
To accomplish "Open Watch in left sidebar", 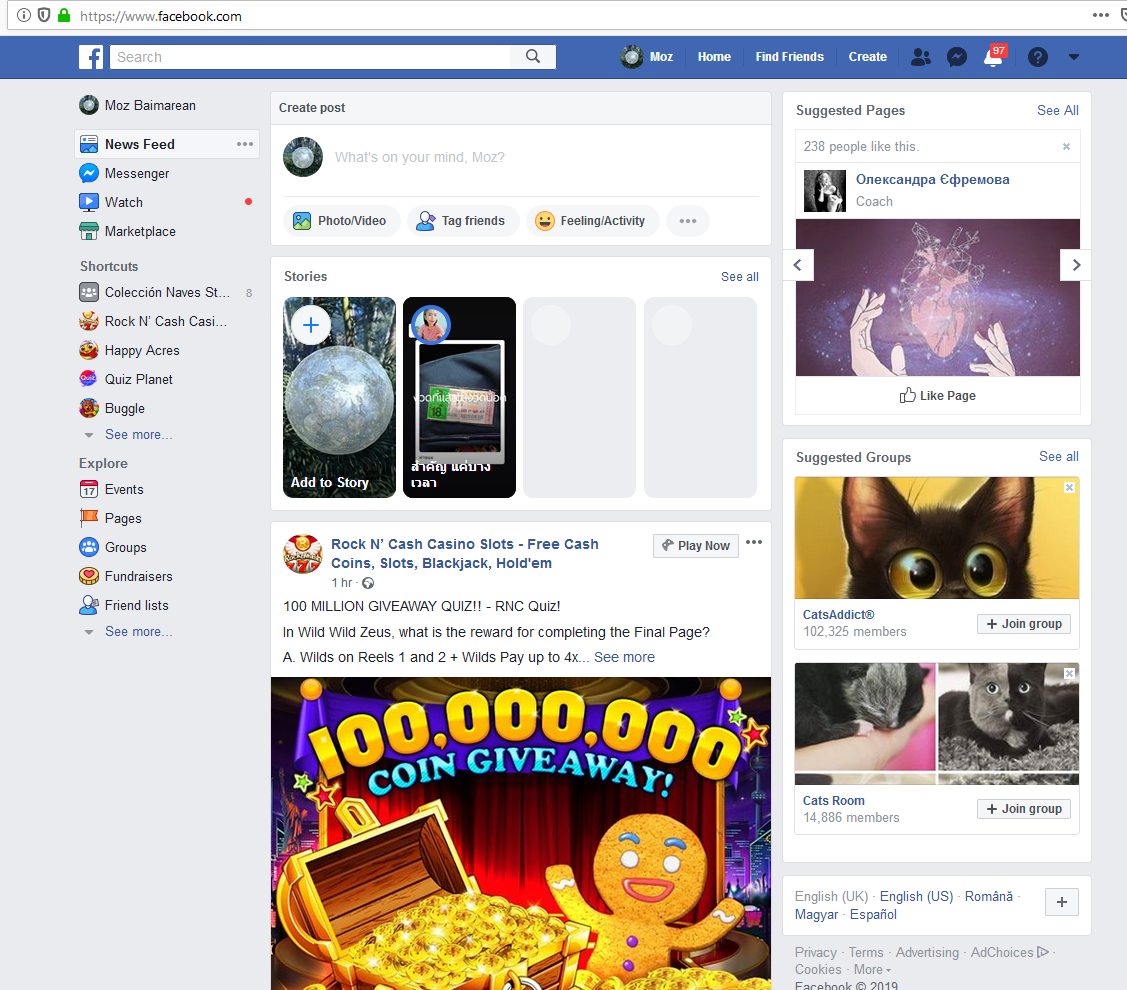I will (x=124, y=202).
